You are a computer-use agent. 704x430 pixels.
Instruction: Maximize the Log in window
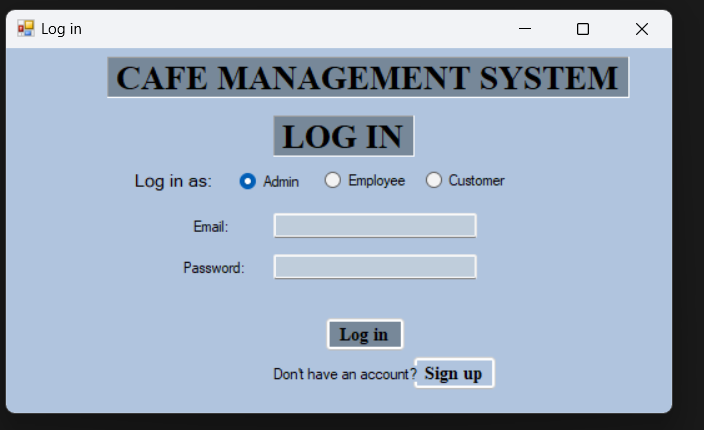[x=583, y=29]
